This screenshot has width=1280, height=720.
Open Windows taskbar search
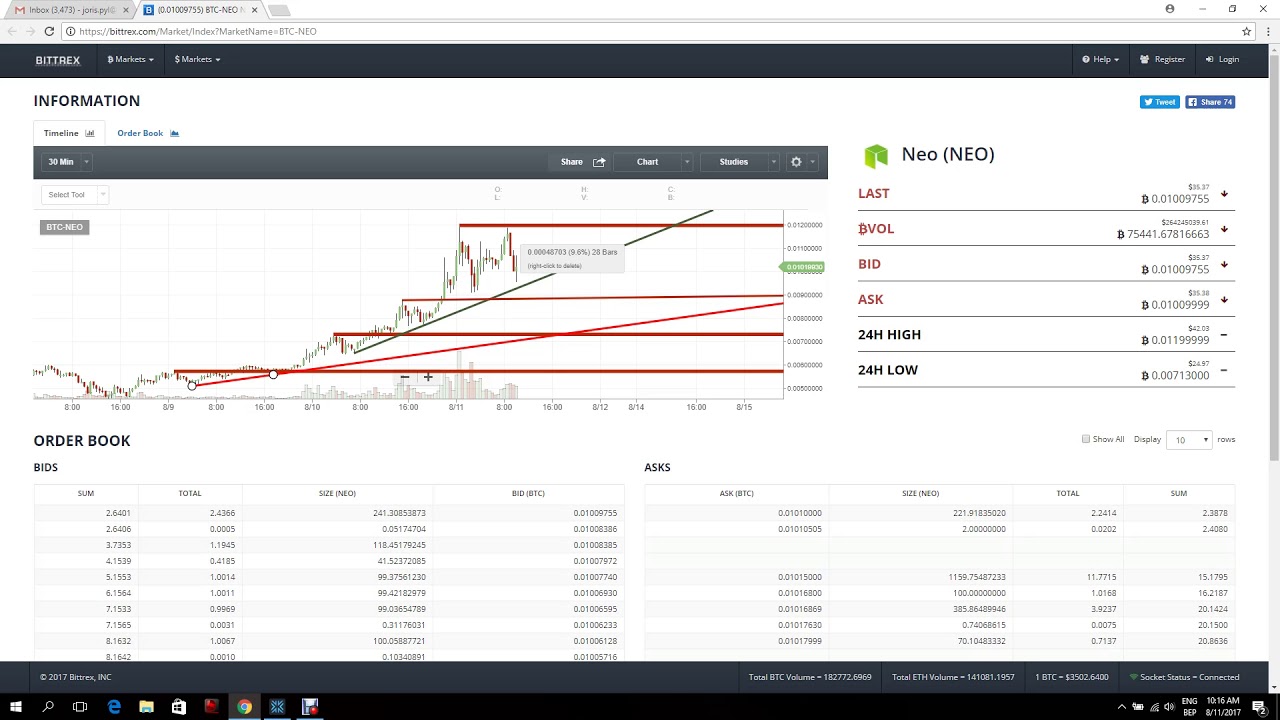point(48,707)
